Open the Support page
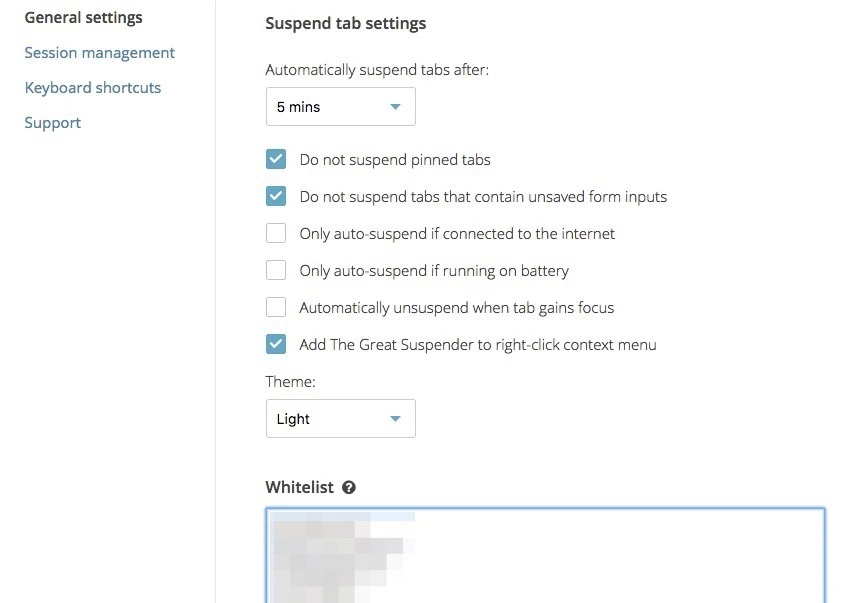The width and height of the screenshot is (854, 603). (53, 123)
